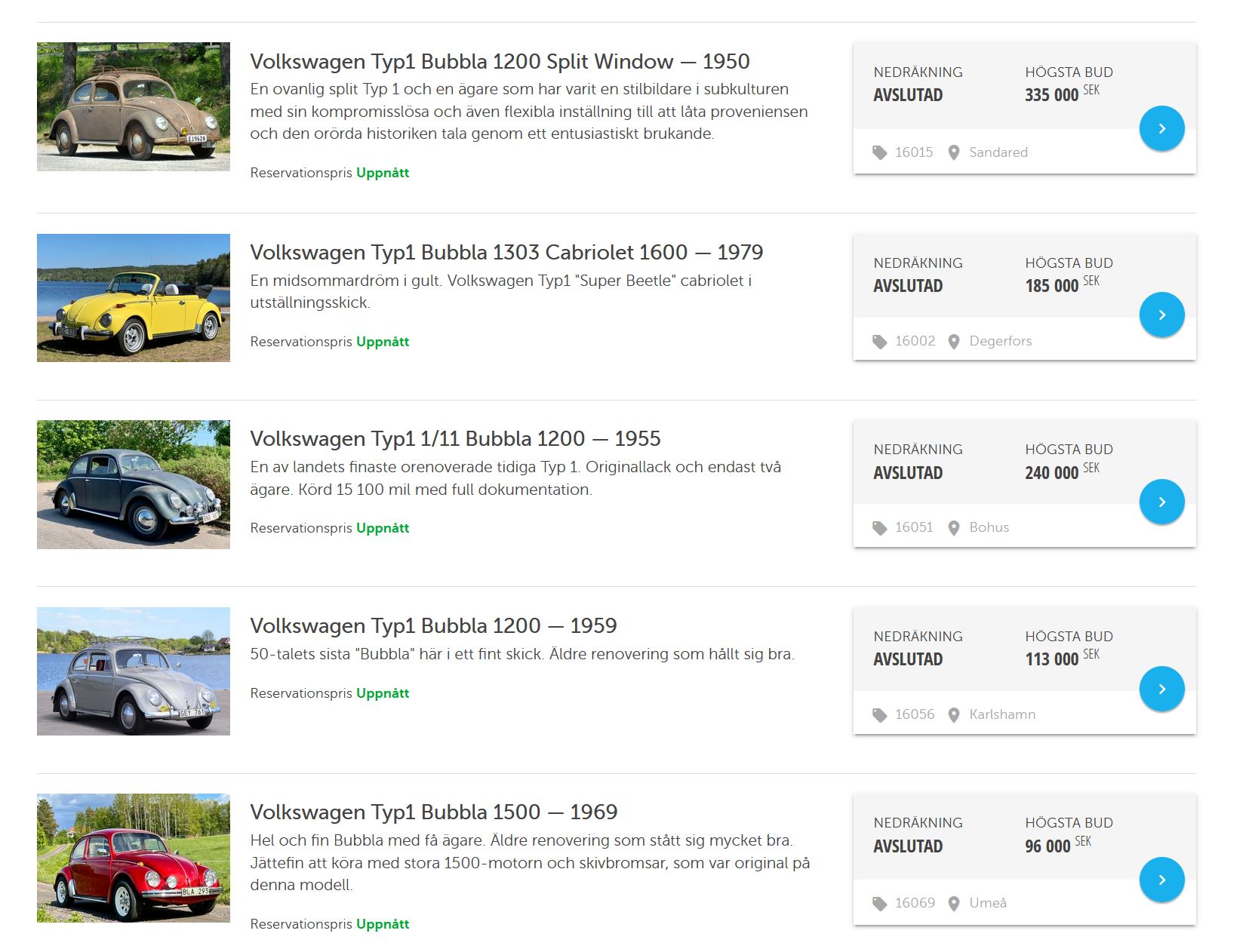Open the yellow Cabriolet thumbnail image
Screen dimensions: 1249x952
point(134,298)
